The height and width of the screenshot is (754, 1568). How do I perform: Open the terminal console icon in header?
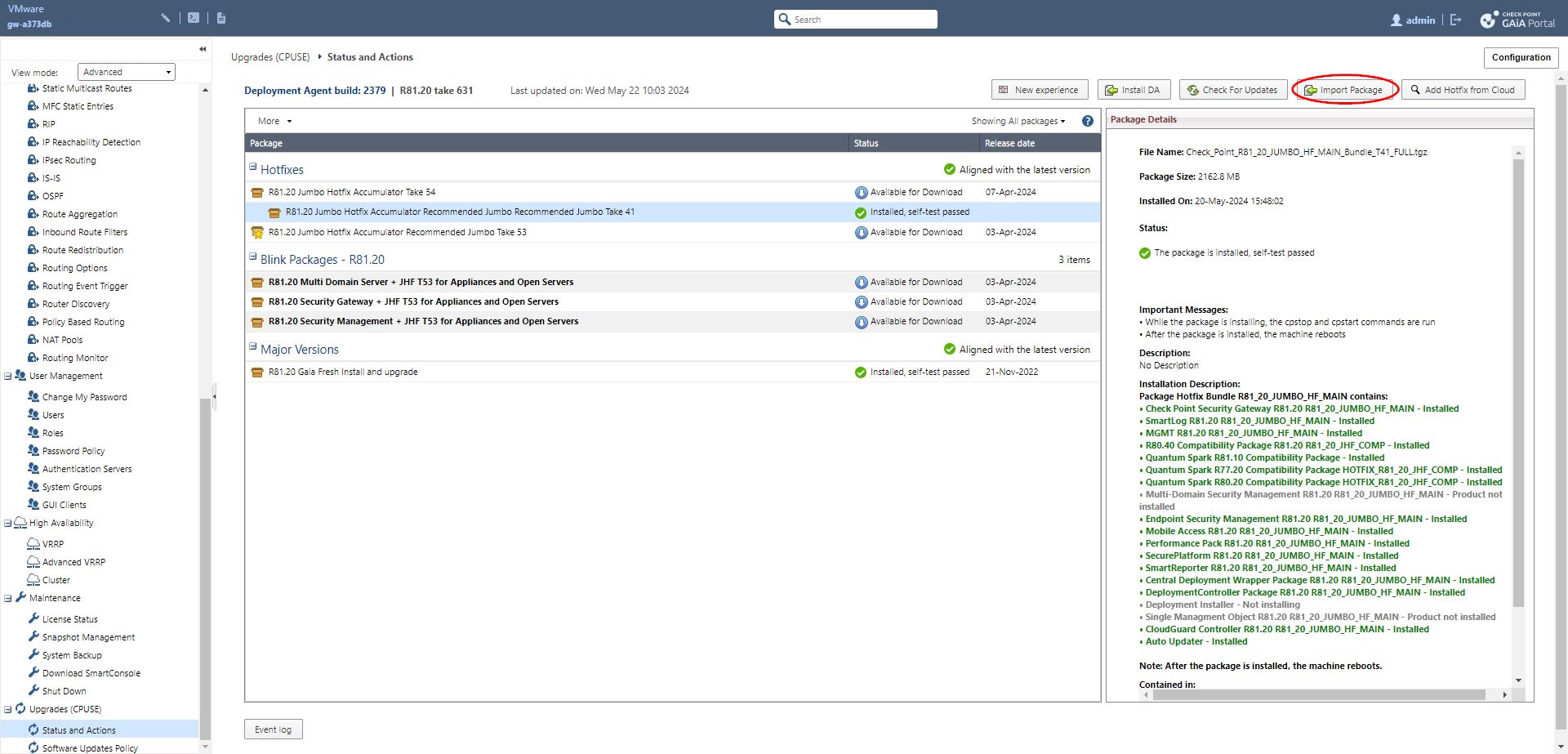point(194,17)
